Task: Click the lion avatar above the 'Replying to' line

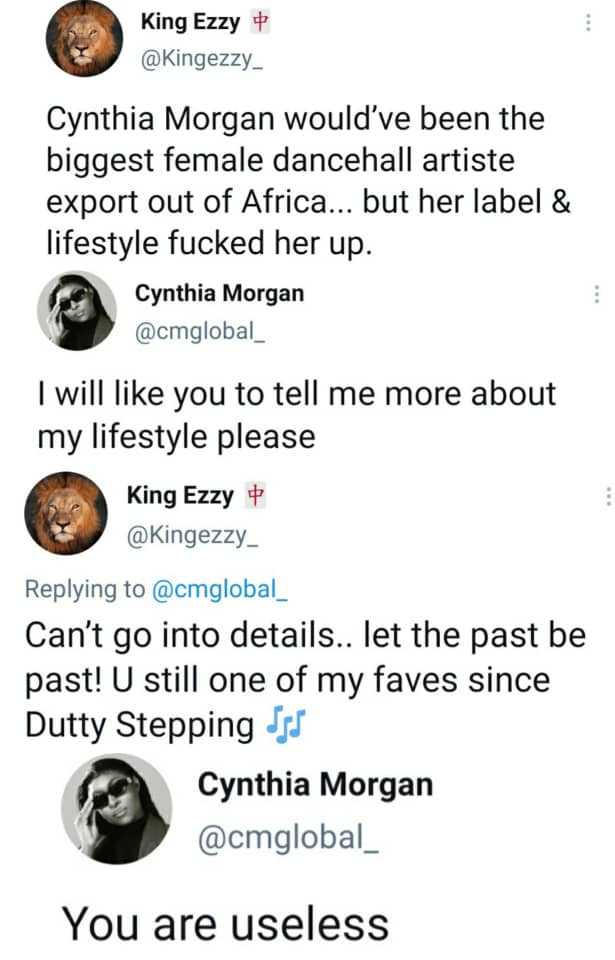Action: point(69,513)
